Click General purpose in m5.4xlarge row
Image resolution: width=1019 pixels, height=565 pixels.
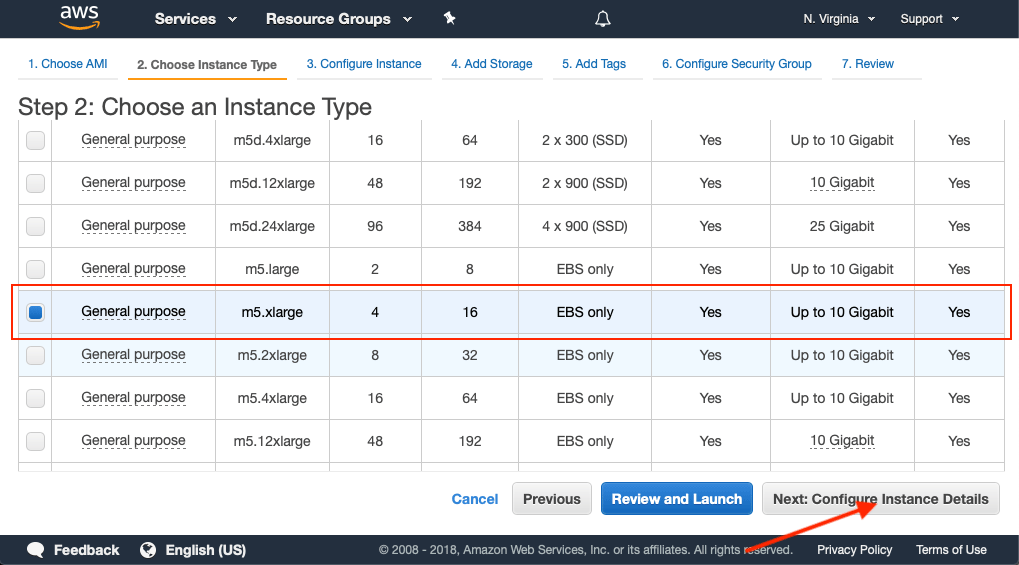click(133, 398)
